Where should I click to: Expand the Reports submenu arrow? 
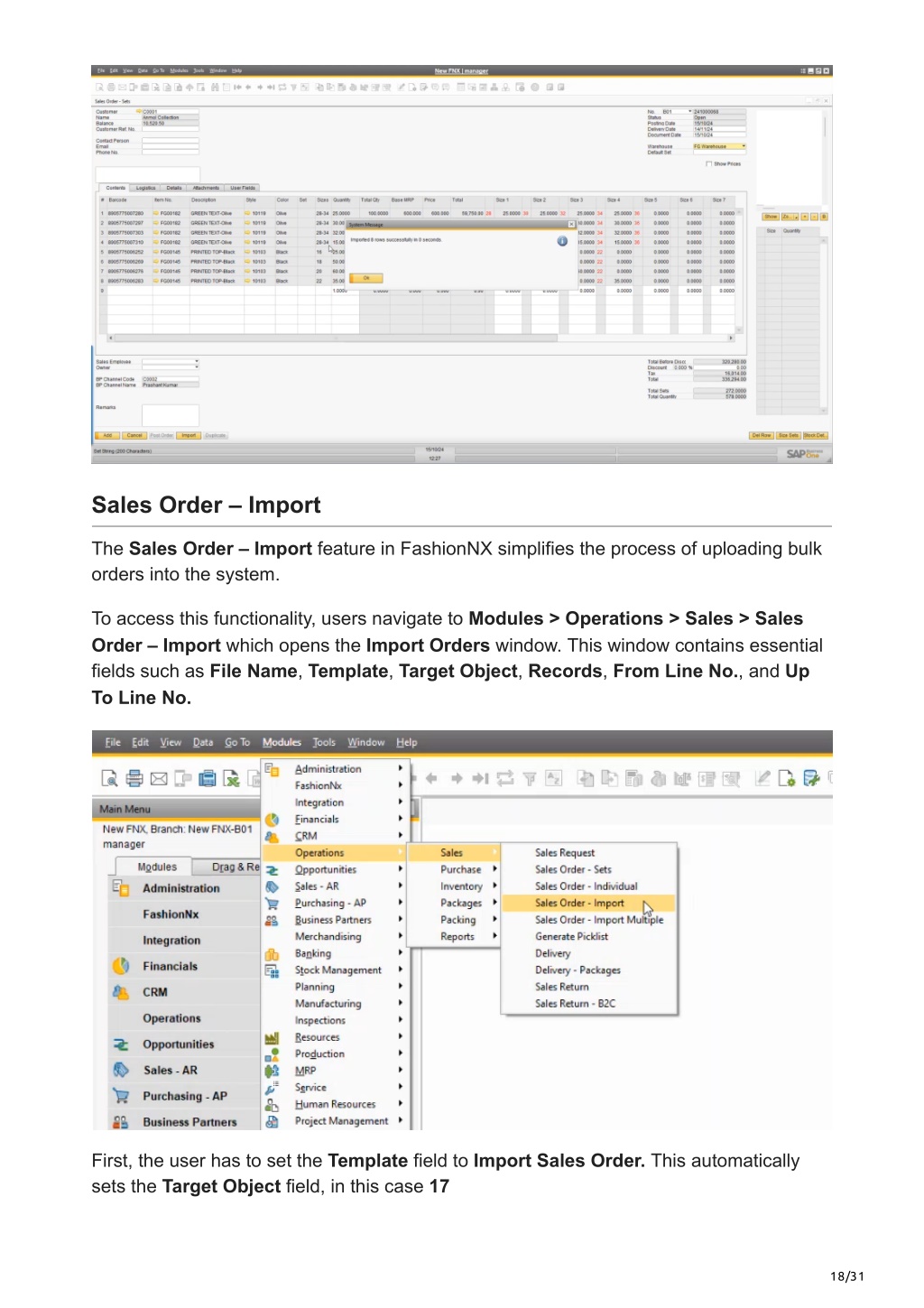point(494,936)
